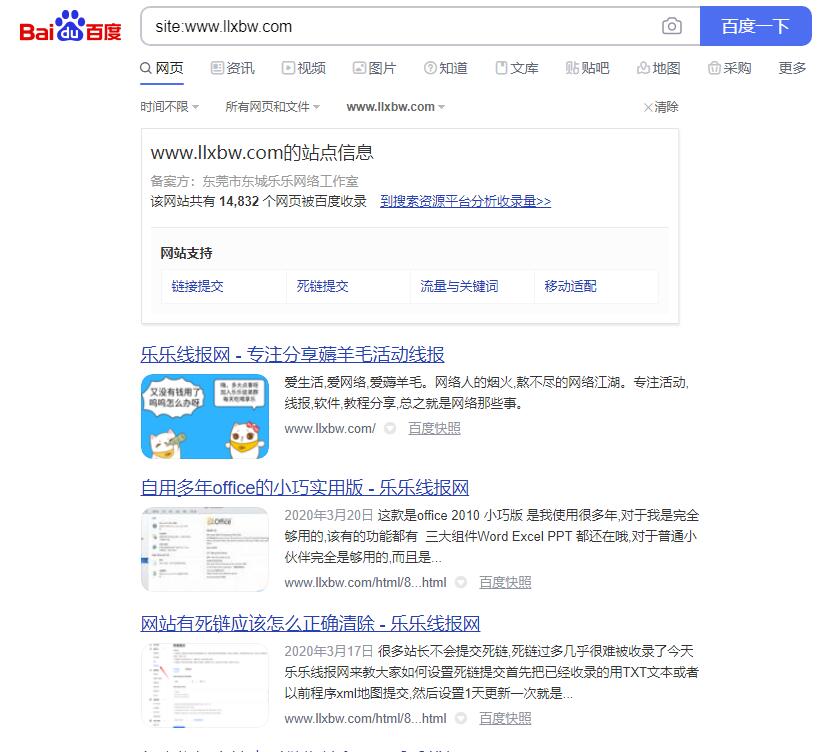Click inside the search input field
Viewport: 837px width, 752px height.
(x=400, y=27)
